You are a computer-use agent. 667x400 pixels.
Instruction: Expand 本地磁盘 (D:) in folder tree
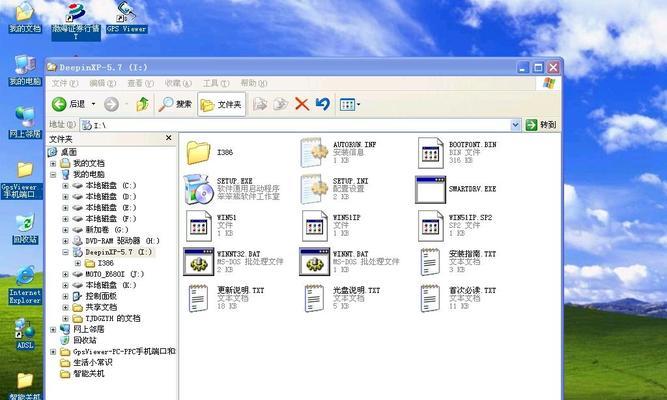pos(65,197)
